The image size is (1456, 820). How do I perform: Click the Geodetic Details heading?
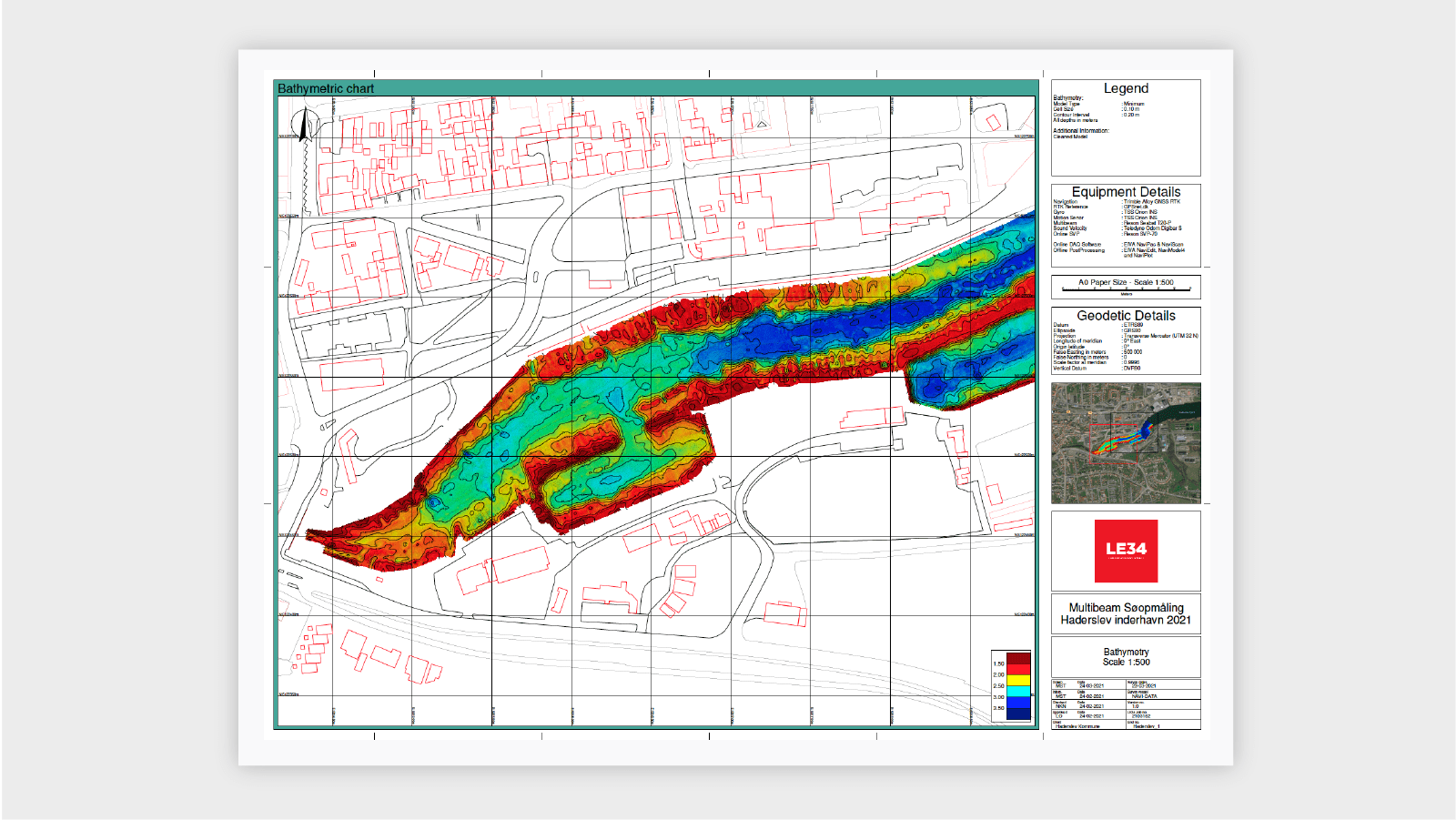1126,316
